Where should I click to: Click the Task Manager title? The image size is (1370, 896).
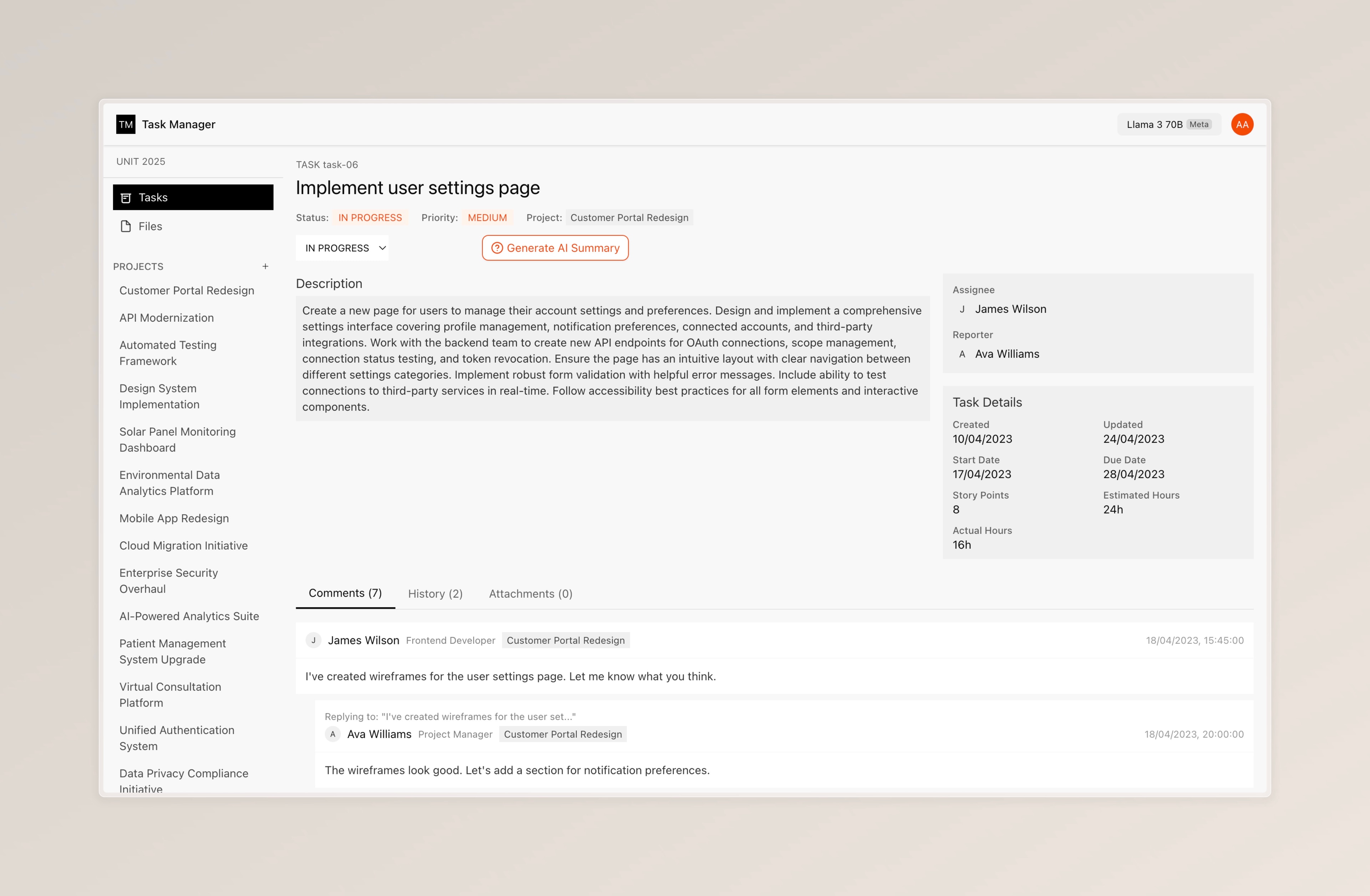(x=178, y=124)
